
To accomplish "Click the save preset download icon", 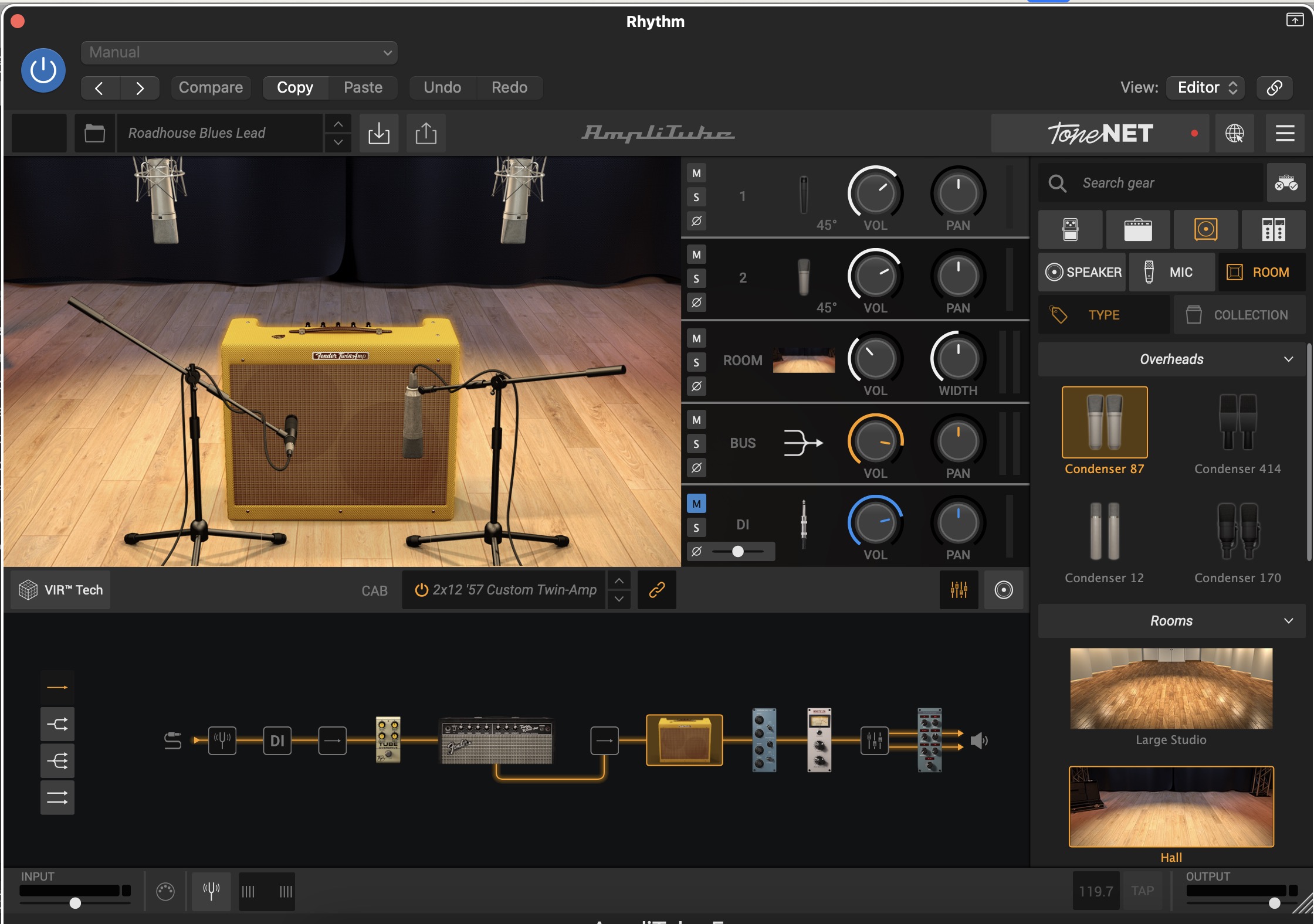I will click(x=379, y=134).
